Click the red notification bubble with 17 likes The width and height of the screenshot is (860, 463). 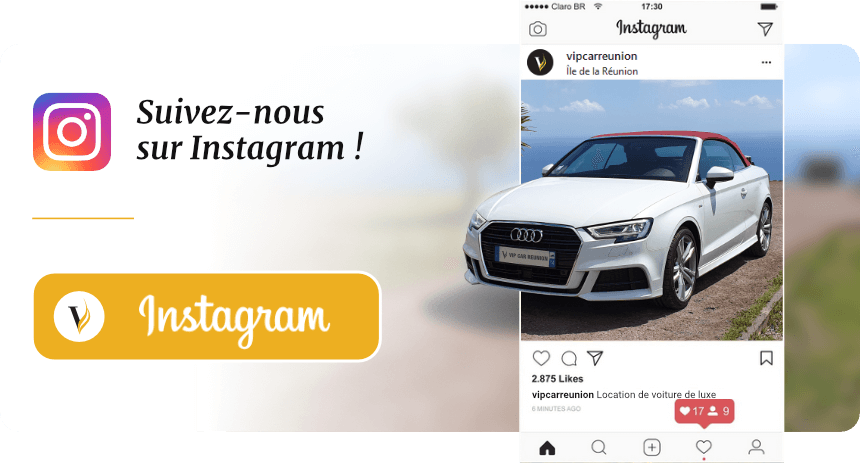704,412
